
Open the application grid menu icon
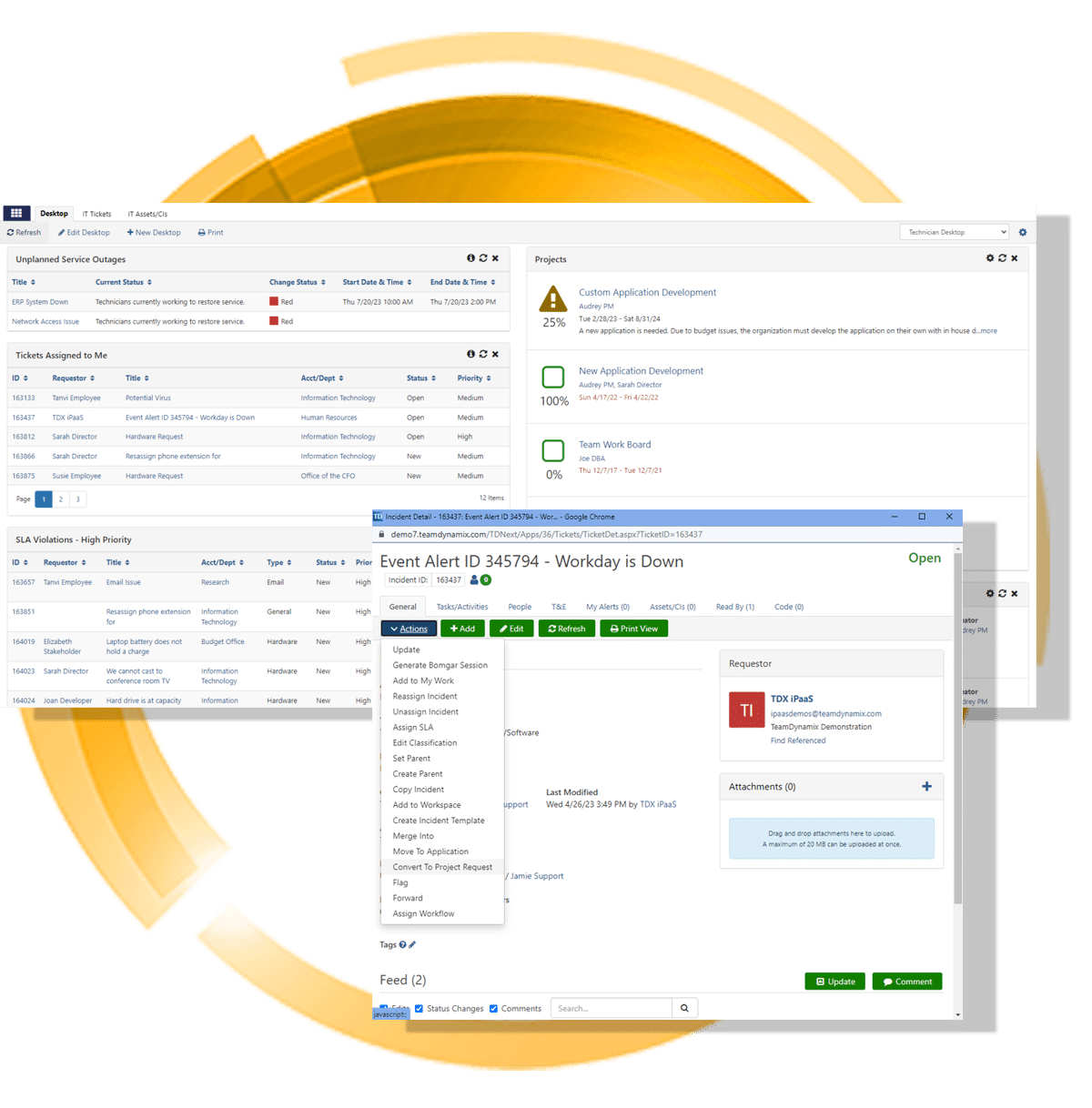16,214
